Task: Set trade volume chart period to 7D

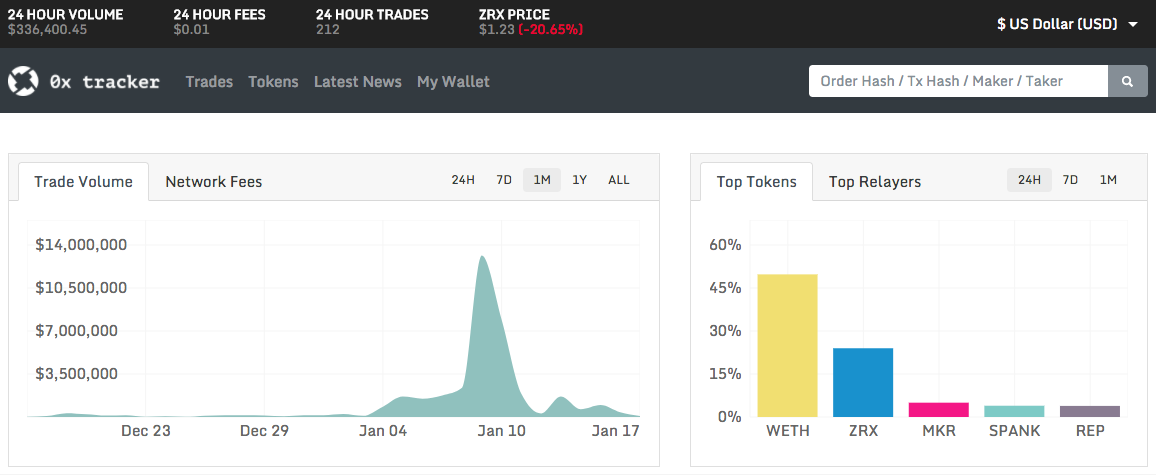Action: (x=504, y=180)
